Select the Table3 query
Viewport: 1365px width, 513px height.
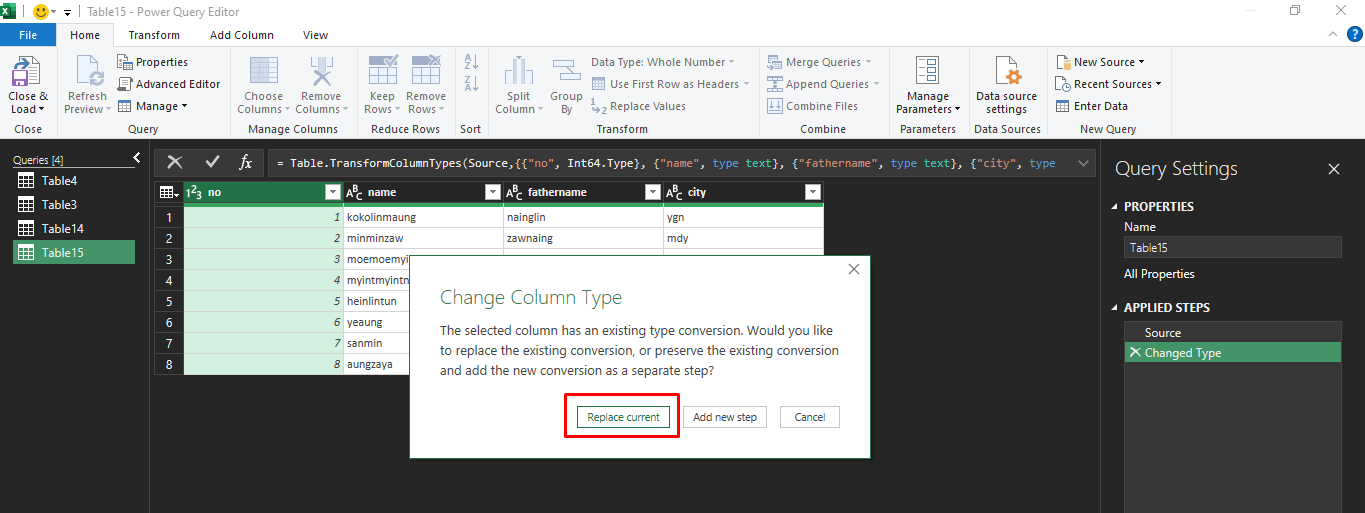tap(75, 205)
